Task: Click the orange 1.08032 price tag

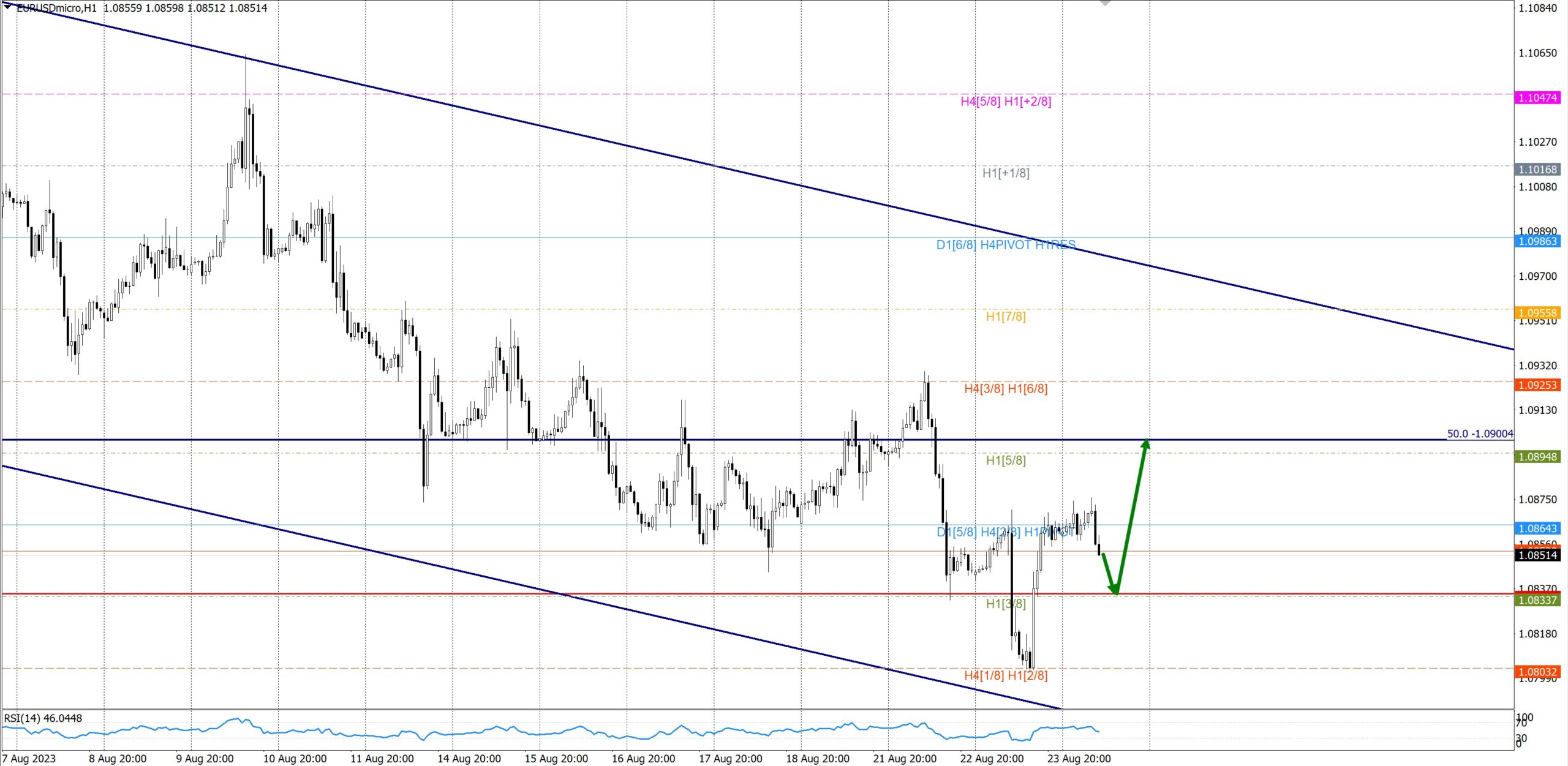Action: pyautogui.click(x=1537, y=672)
